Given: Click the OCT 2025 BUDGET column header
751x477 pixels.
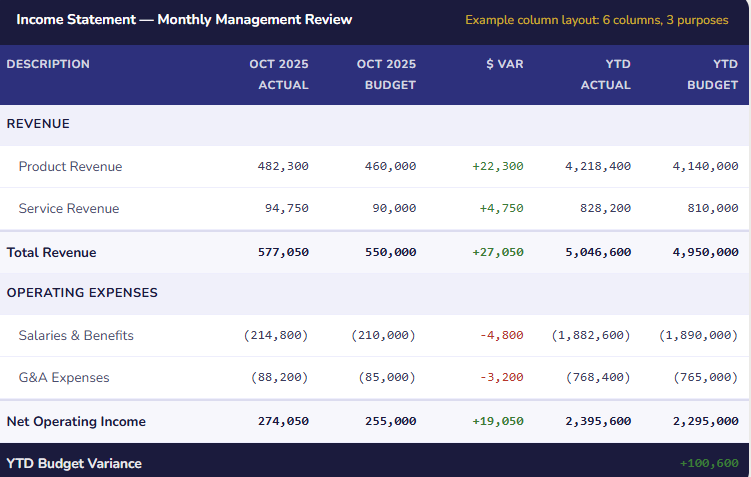Looking at the screenshot, I should [x=386, y=75].
